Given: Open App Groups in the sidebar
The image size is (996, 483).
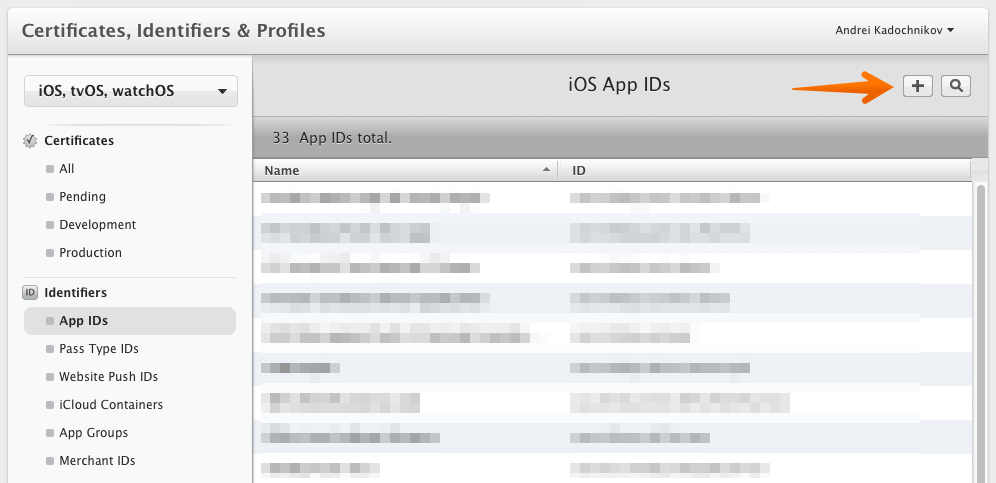Looking at the screenshot, I should [x=93, y=433].
